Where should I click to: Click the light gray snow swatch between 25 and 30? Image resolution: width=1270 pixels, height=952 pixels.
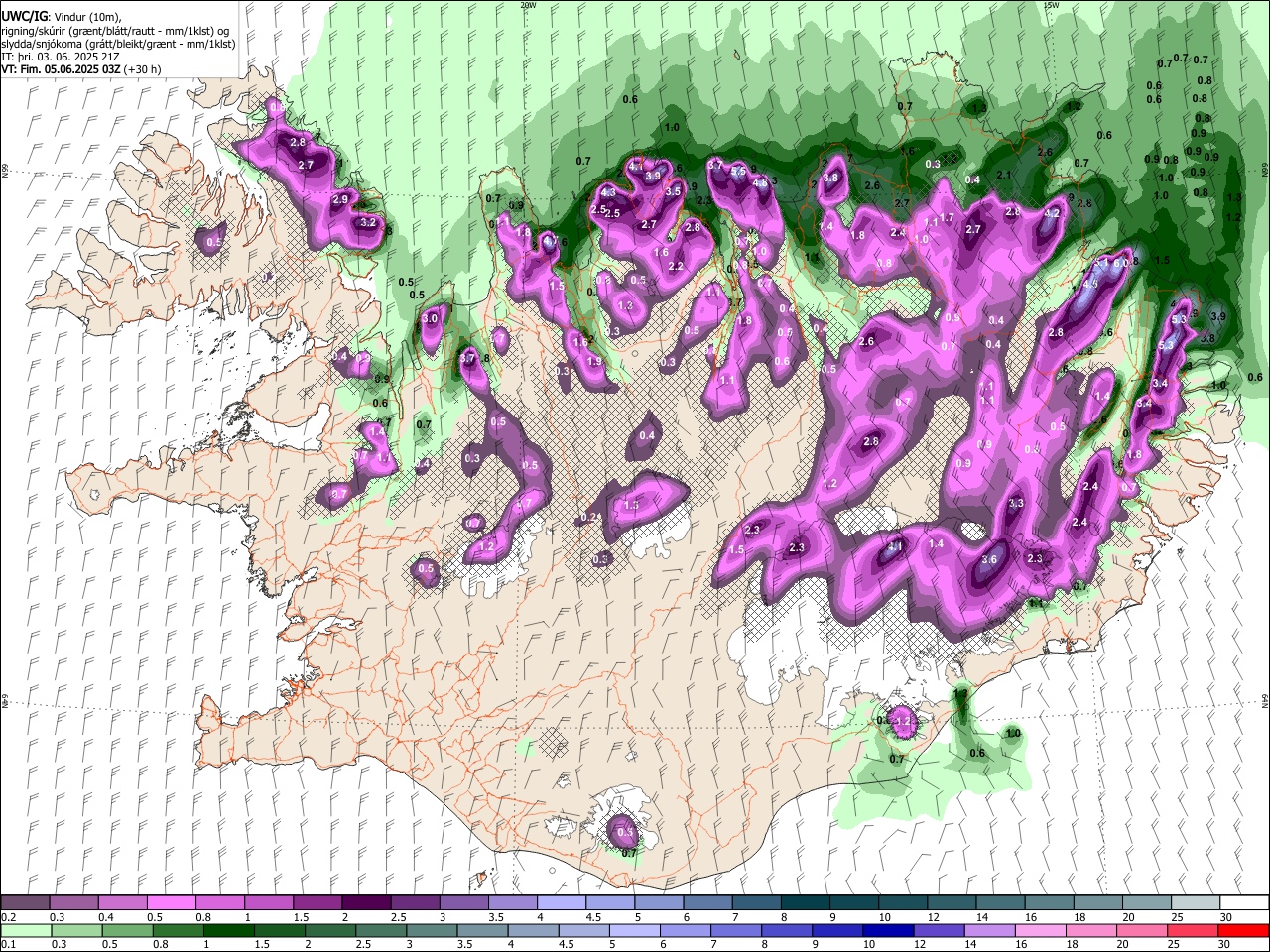tap(1195, 902)
